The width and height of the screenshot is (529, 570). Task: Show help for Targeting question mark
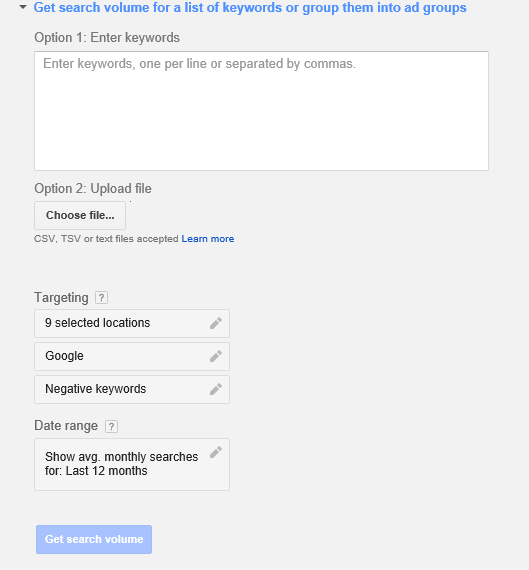click(x=101, y=298)
